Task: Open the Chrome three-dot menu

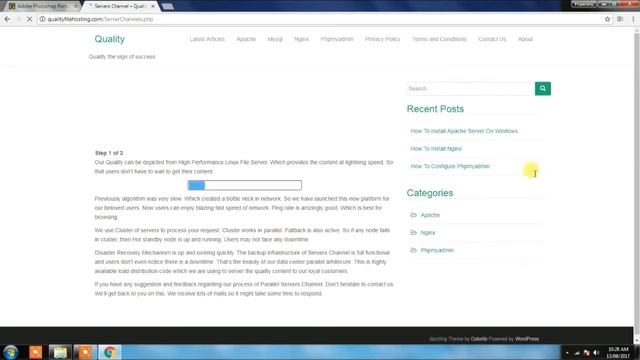Action: point(633,19)
